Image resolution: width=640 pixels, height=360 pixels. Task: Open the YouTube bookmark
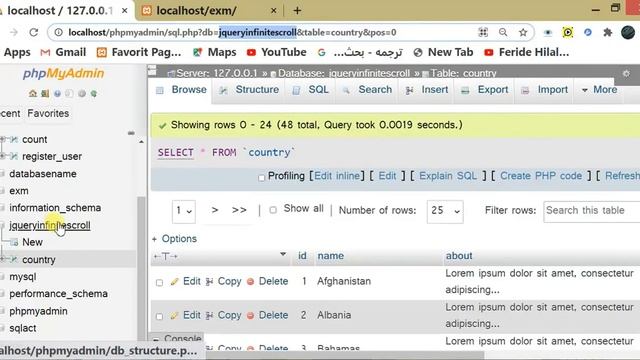point(276,52)
